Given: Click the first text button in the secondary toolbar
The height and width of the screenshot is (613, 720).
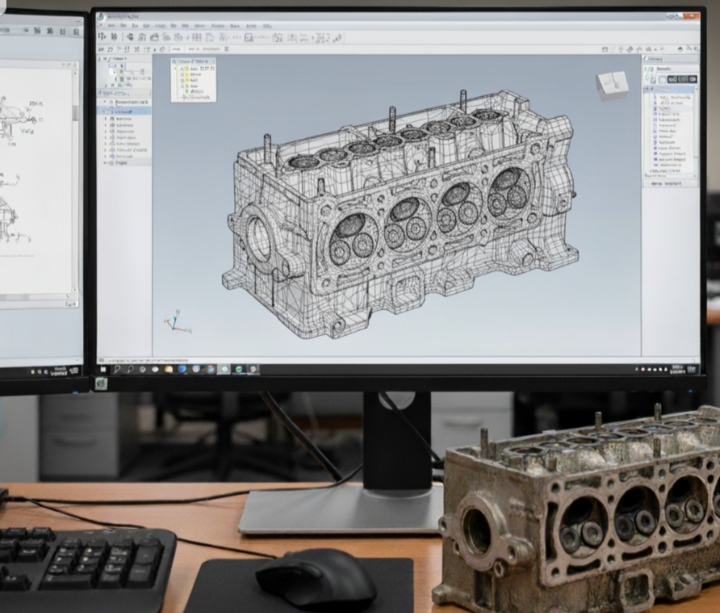Looking at the screenshot, I should click(177, 47).
